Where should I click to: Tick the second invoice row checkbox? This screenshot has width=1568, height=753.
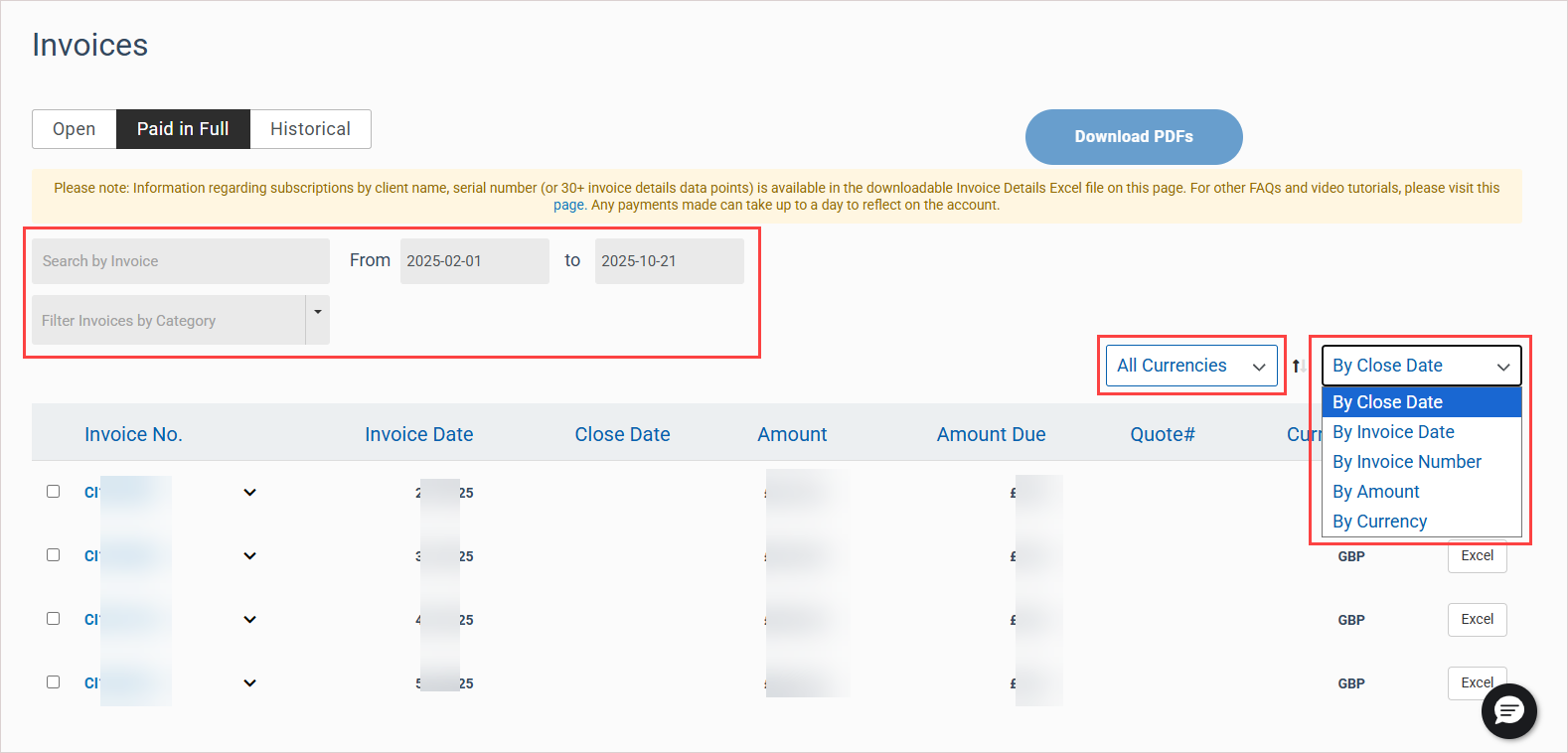[54, 555]
